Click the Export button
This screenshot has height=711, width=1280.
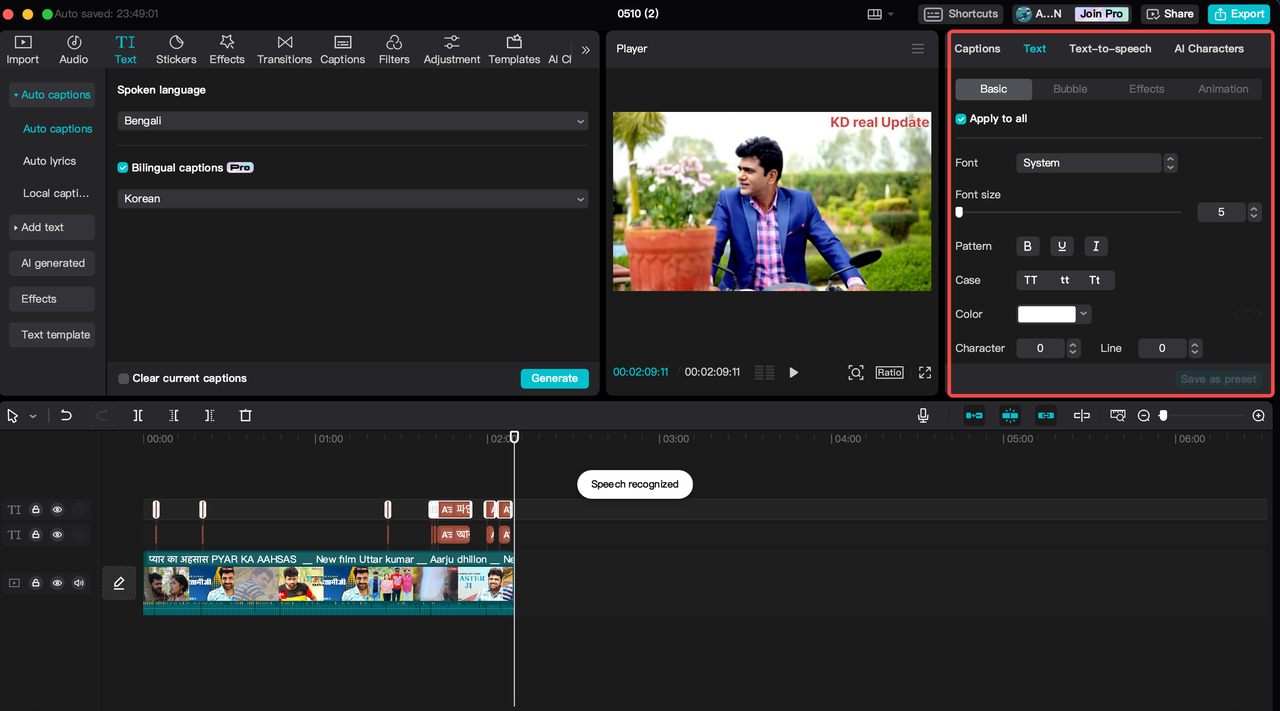1238,14
